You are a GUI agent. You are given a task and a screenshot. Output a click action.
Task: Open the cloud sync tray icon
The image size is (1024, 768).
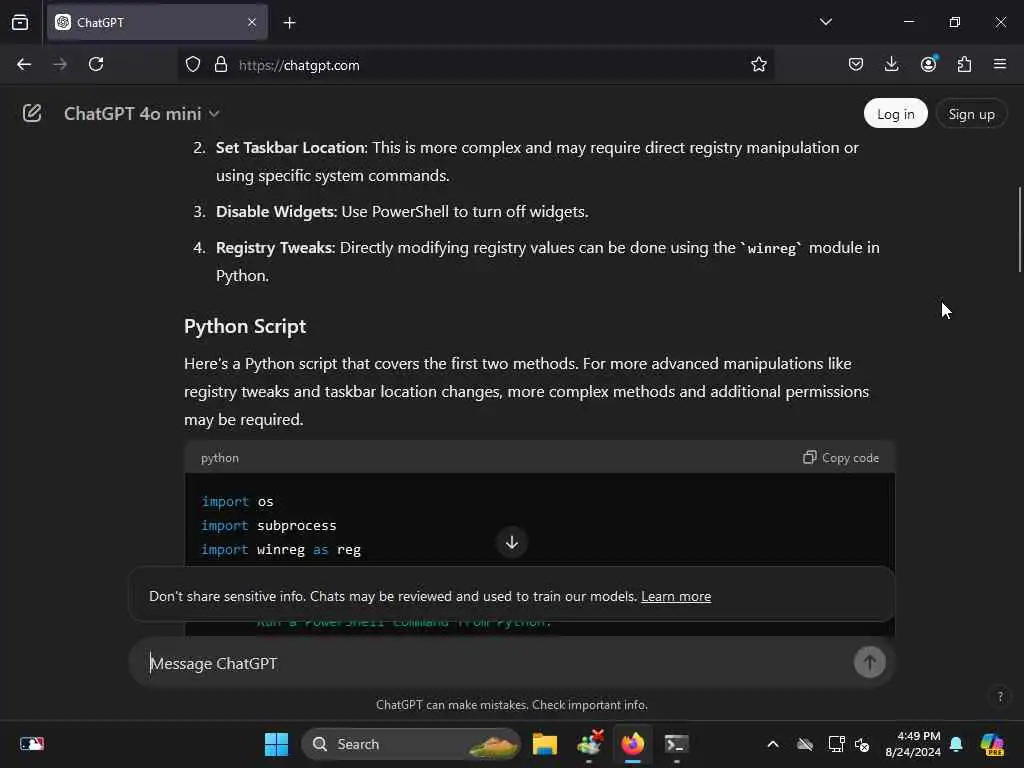click(x=805, y=744)
